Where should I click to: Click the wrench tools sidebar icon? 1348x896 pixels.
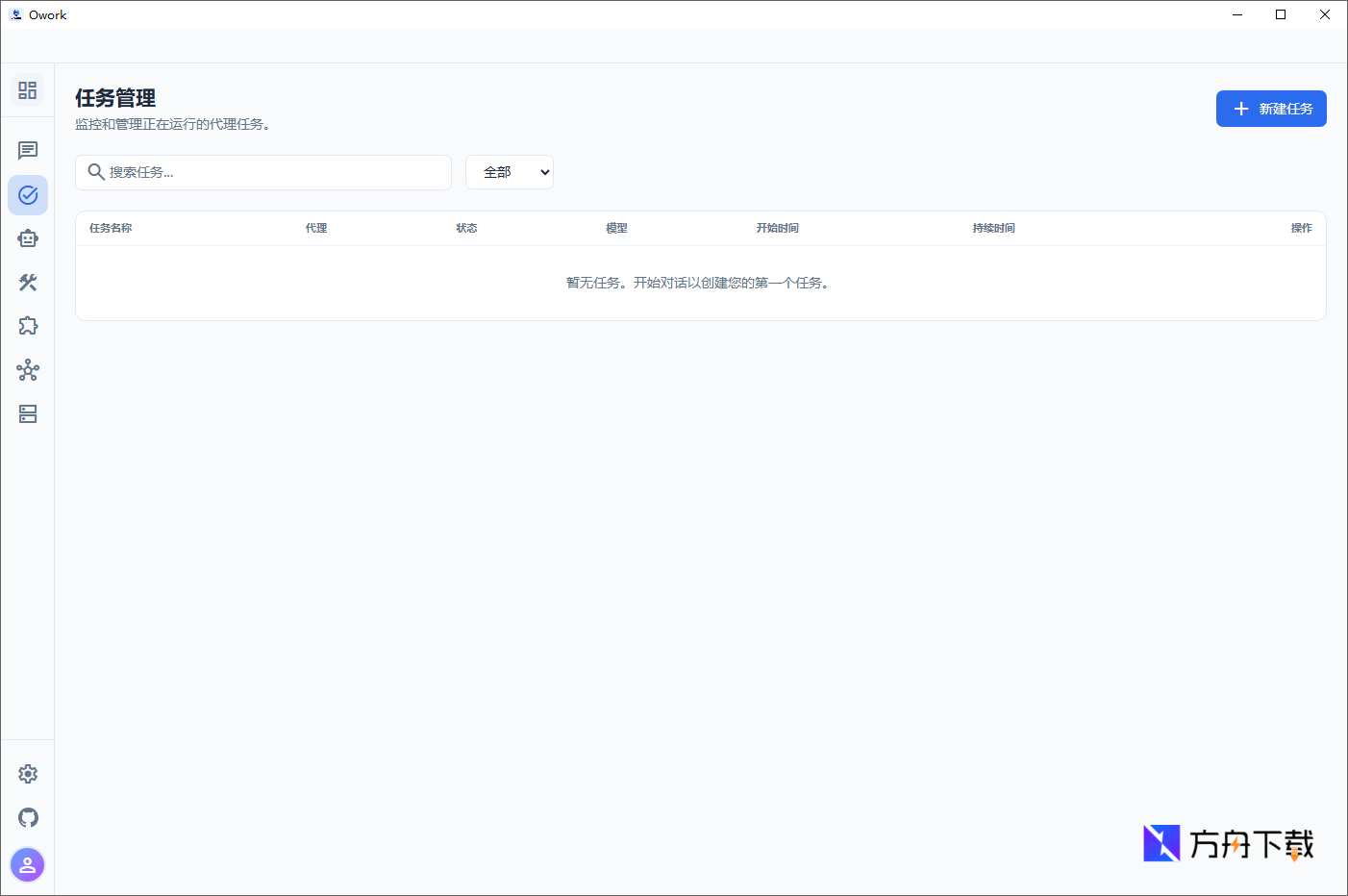[27, 283]
